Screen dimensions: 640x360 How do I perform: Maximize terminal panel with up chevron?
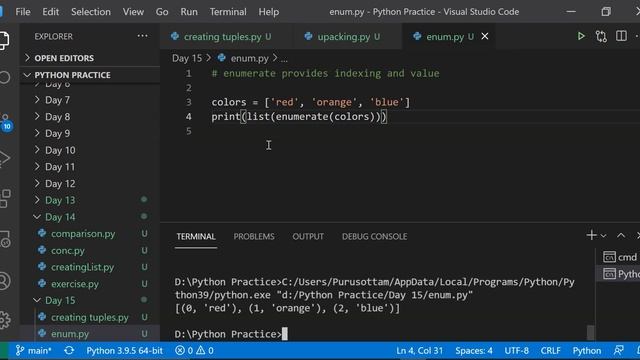click(x=621, y=236)
